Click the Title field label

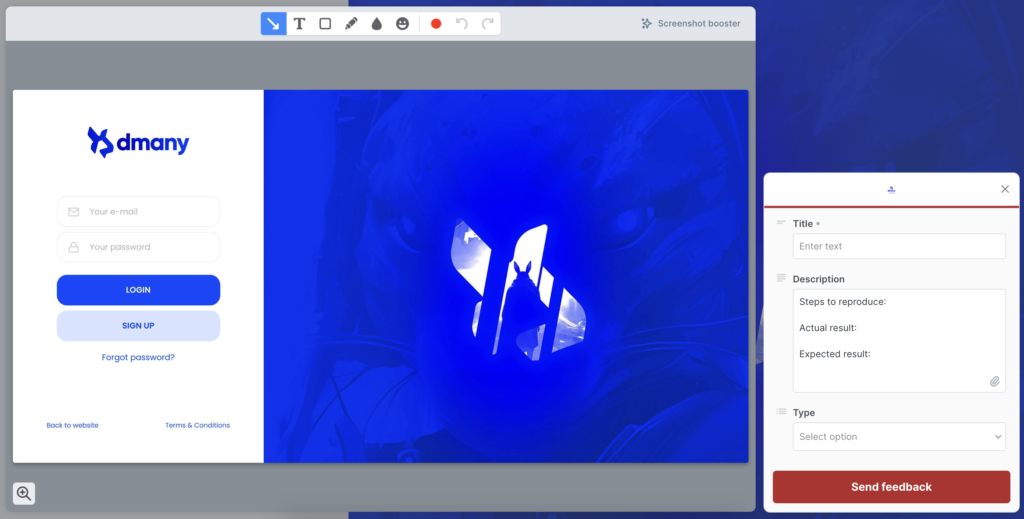[803, 223]
